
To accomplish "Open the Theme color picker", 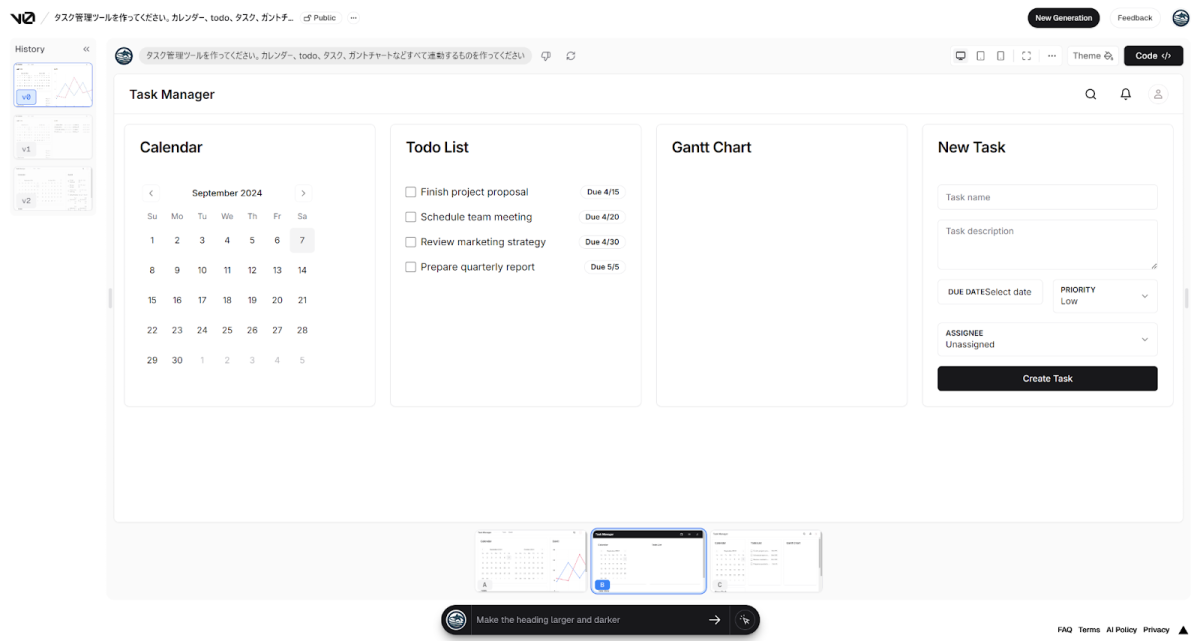I will click(1092, 56).
